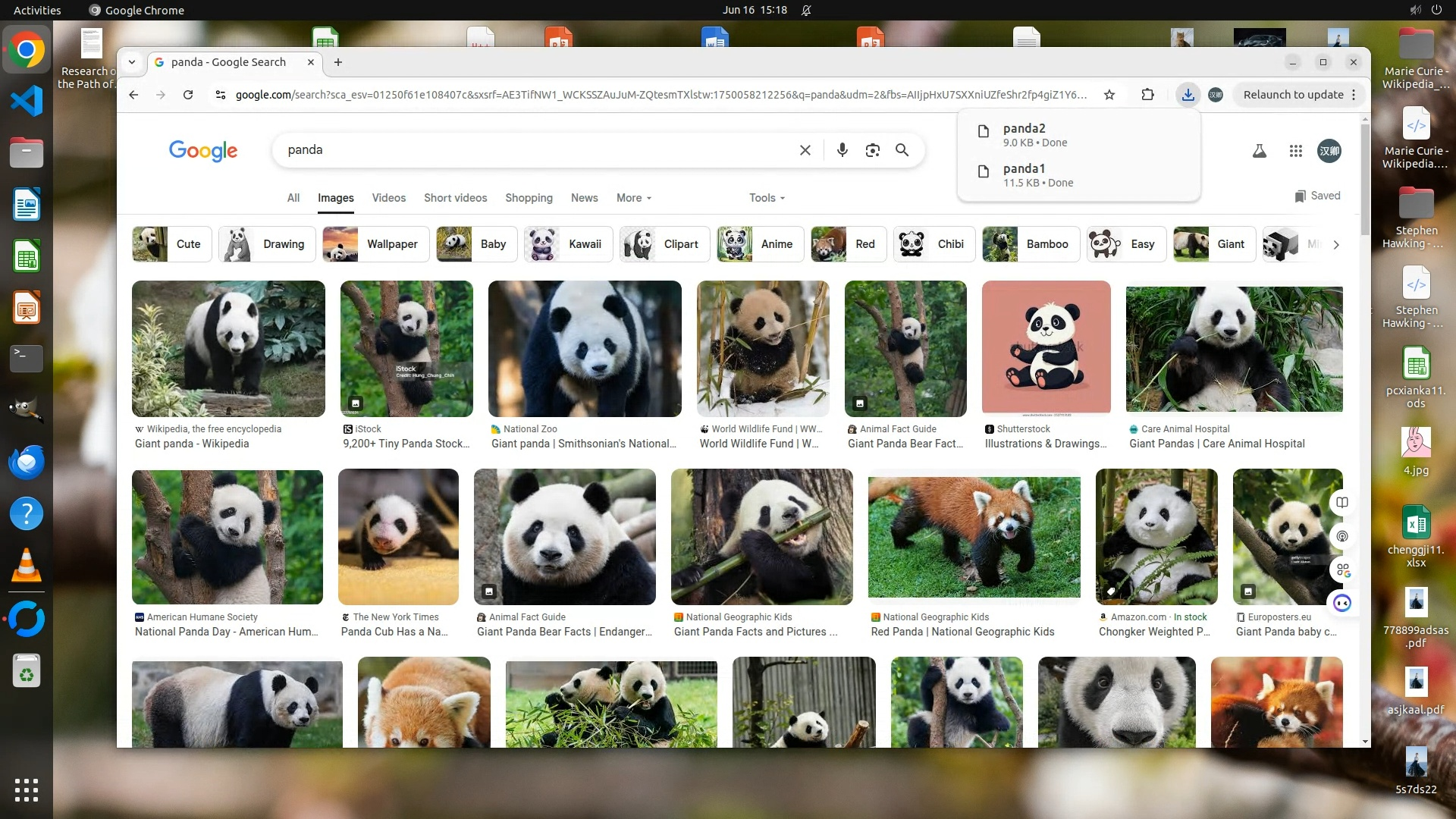This screenshot has height=819, width=1456.
Task: Switch to the Videos tab
Action: 388,198
